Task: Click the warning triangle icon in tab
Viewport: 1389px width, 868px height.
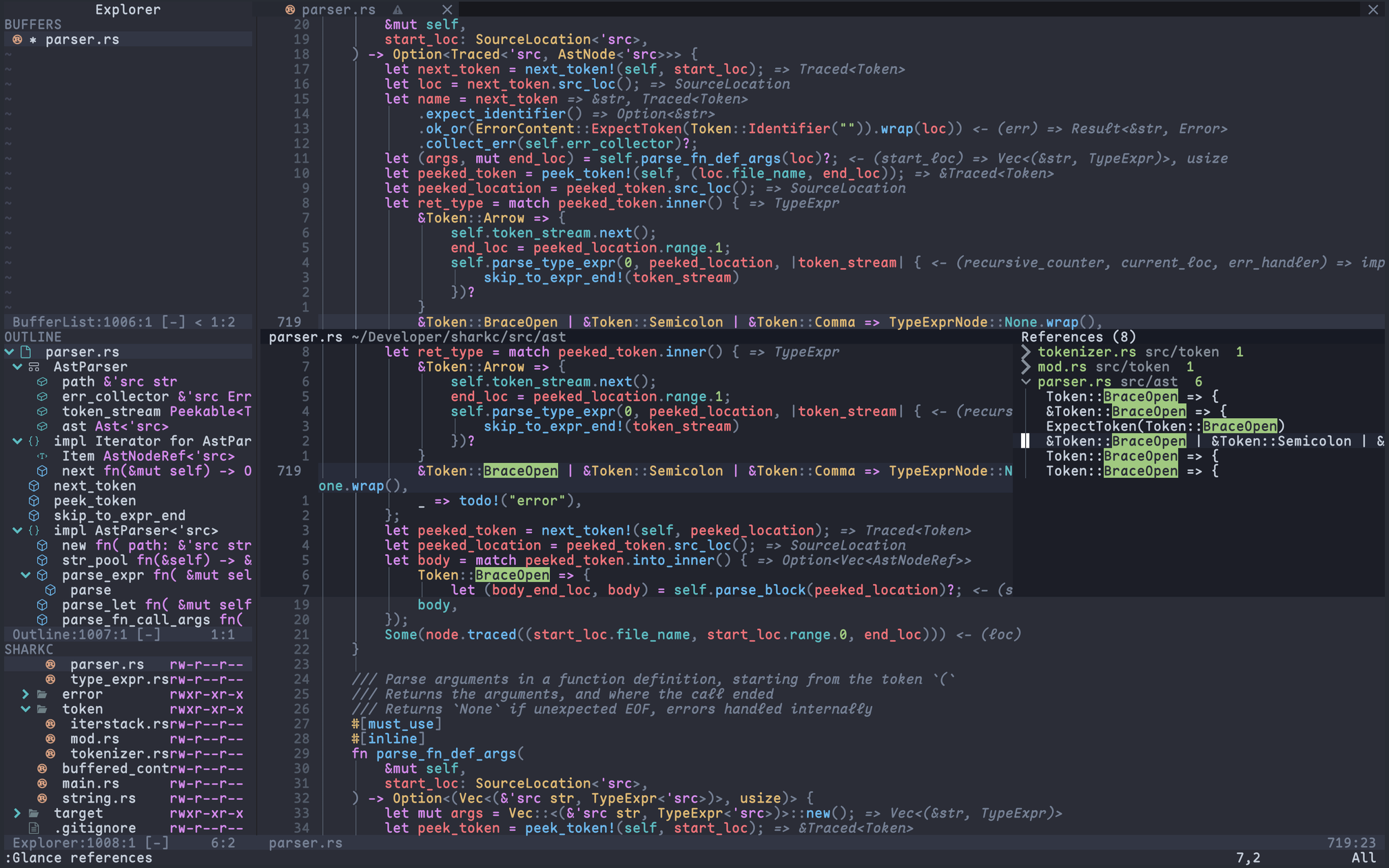Action: 398,10
